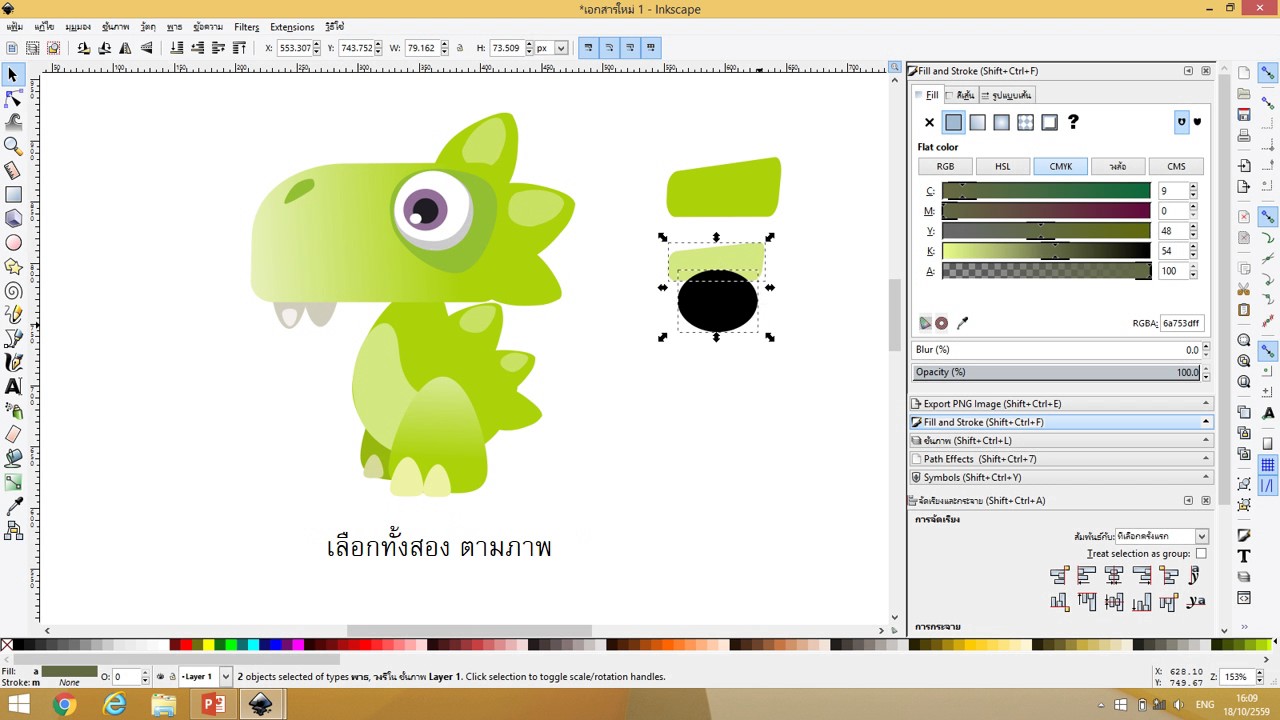This screenshot has width=1280, height=720.
Task: Set fill to no paint (X)
Action: (929, 122)
